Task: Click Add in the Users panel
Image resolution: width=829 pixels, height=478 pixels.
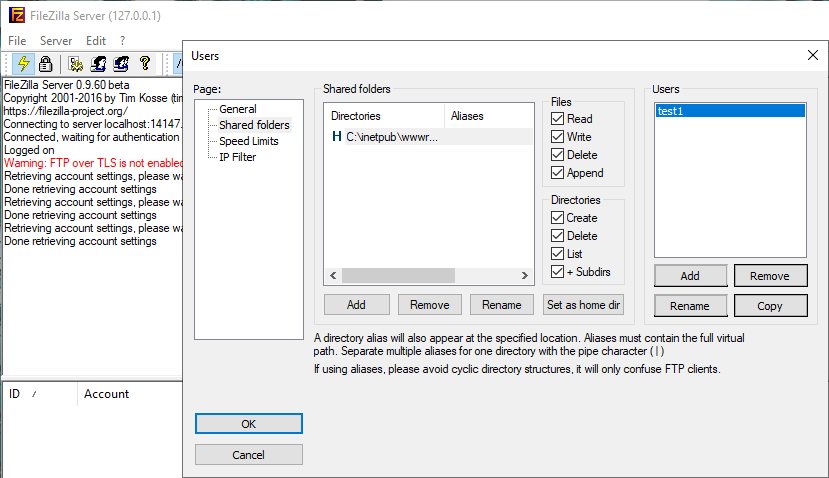Action: click(690, 275)
